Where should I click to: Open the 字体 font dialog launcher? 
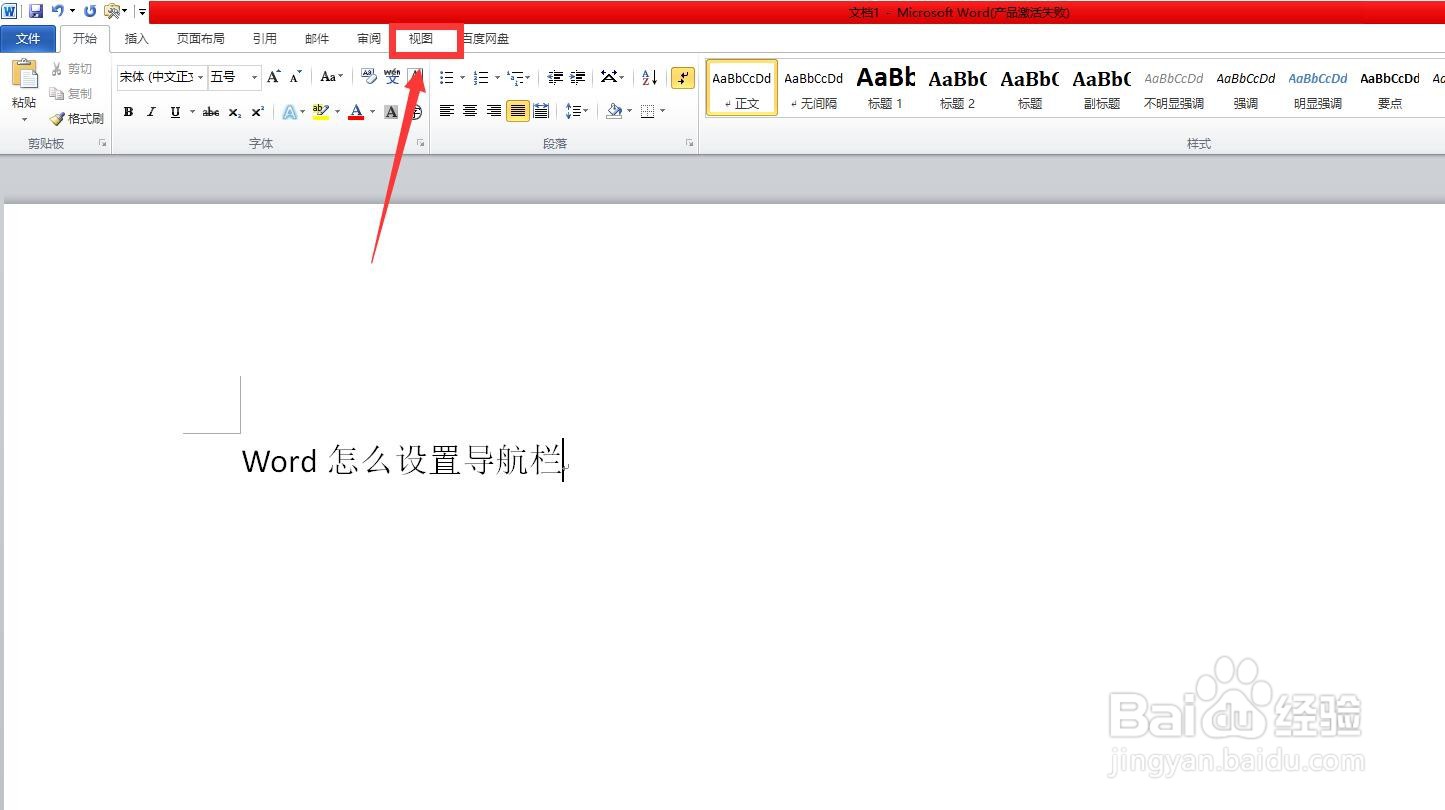[x=421, y=144]
